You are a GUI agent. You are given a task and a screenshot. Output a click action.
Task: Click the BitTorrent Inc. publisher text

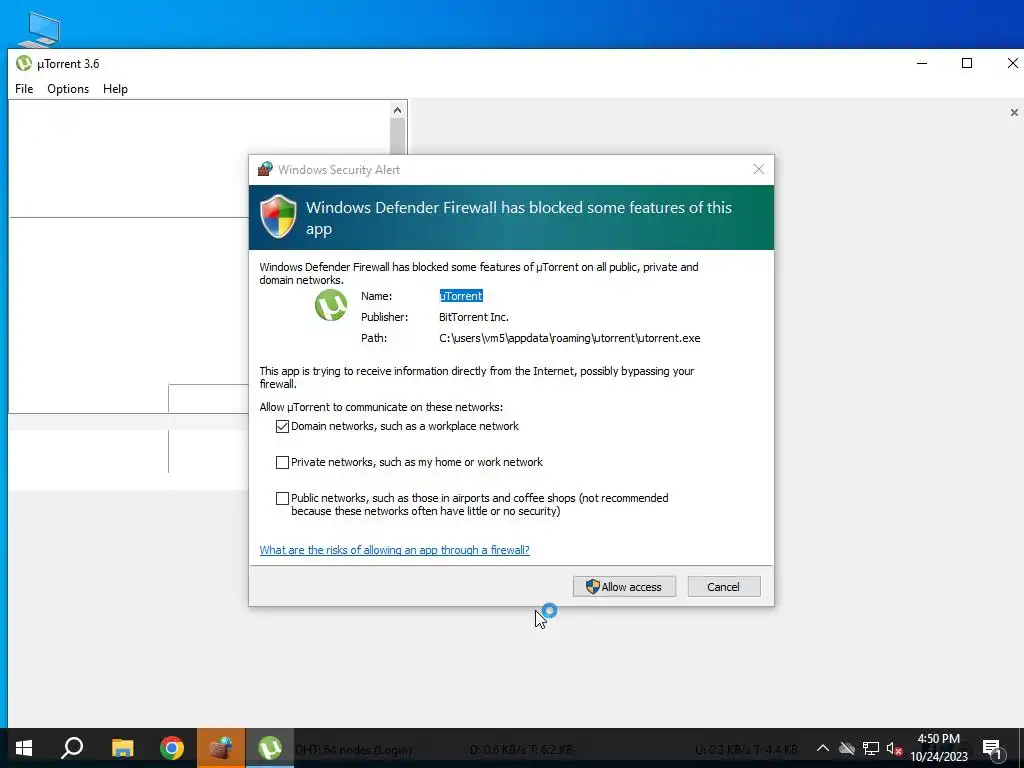tap(473, 317)
